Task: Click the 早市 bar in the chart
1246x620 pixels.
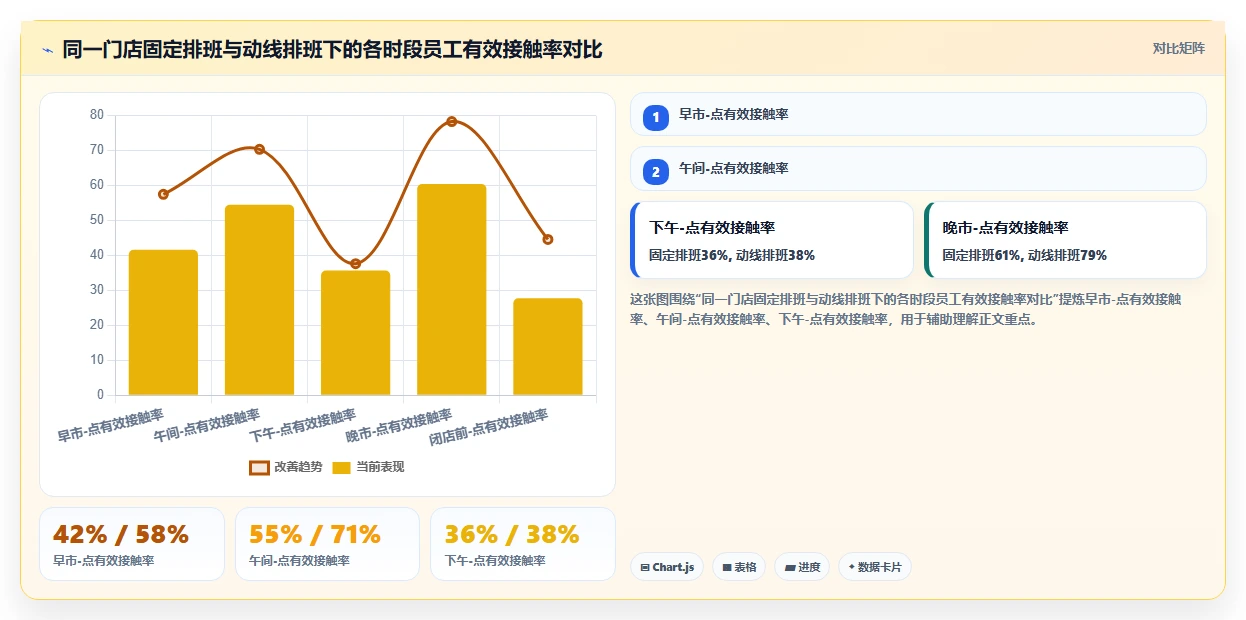Action: (x=163, y=322)
